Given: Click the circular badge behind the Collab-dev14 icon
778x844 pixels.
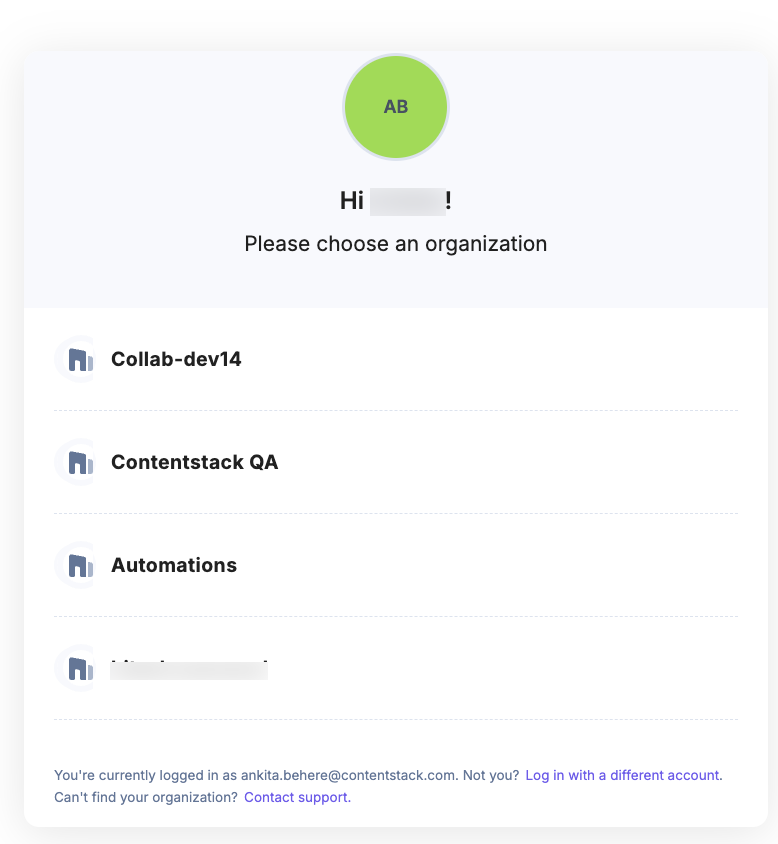Looking at the screenshot, I should coord(77,359).
